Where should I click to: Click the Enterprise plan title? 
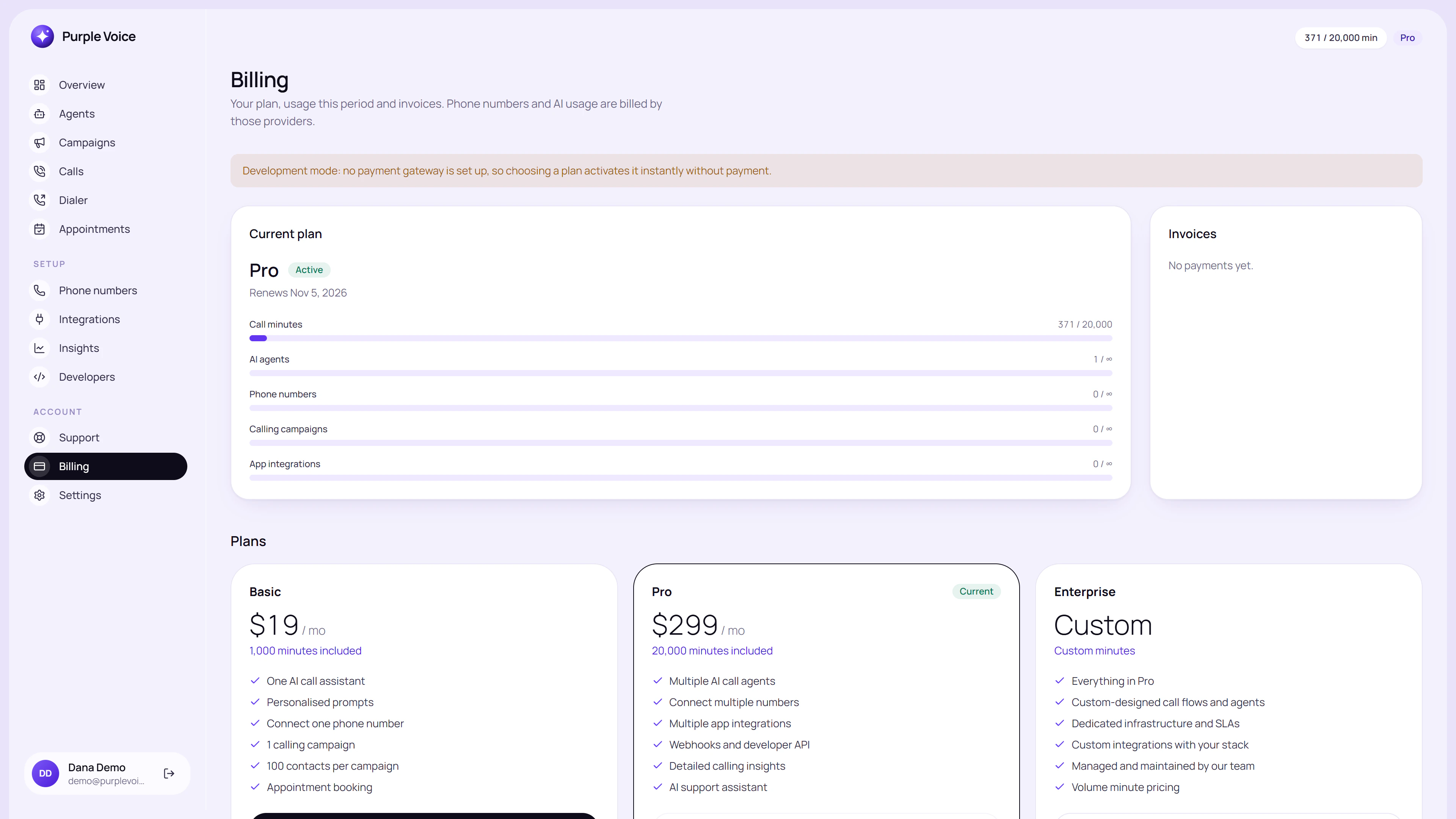[1085, 592]
